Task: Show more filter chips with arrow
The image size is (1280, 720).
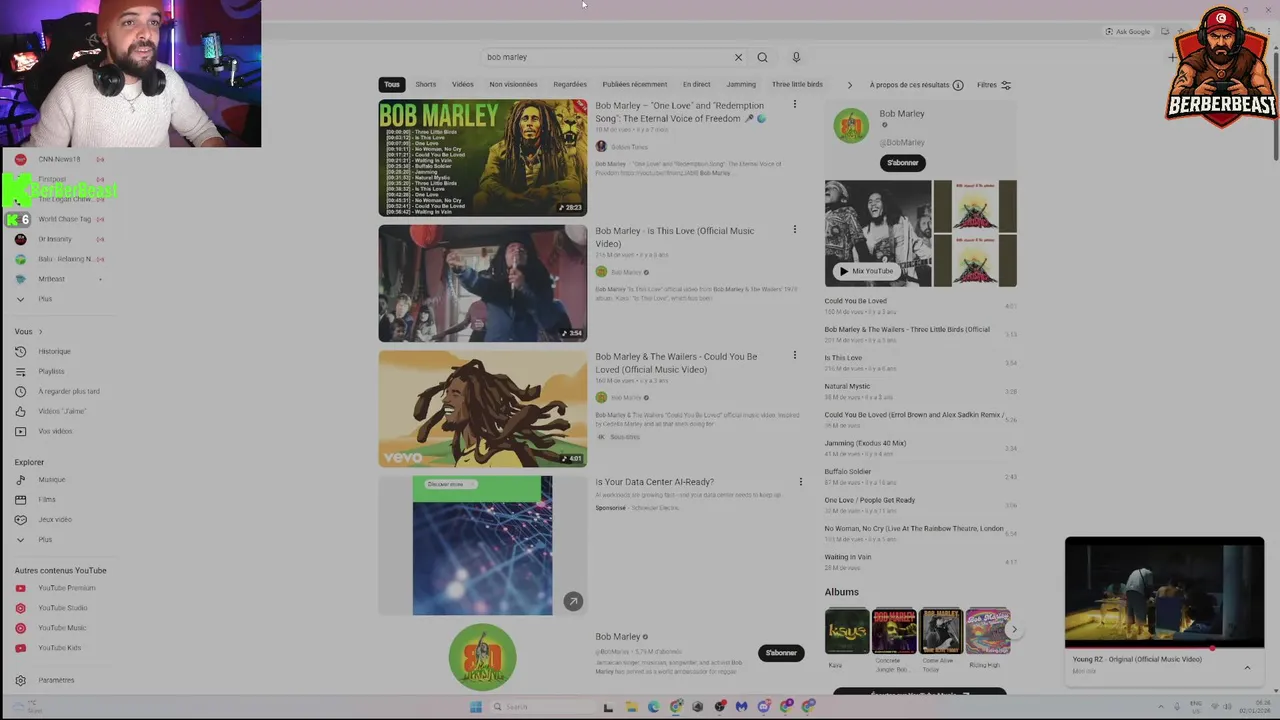Action: 850,85
